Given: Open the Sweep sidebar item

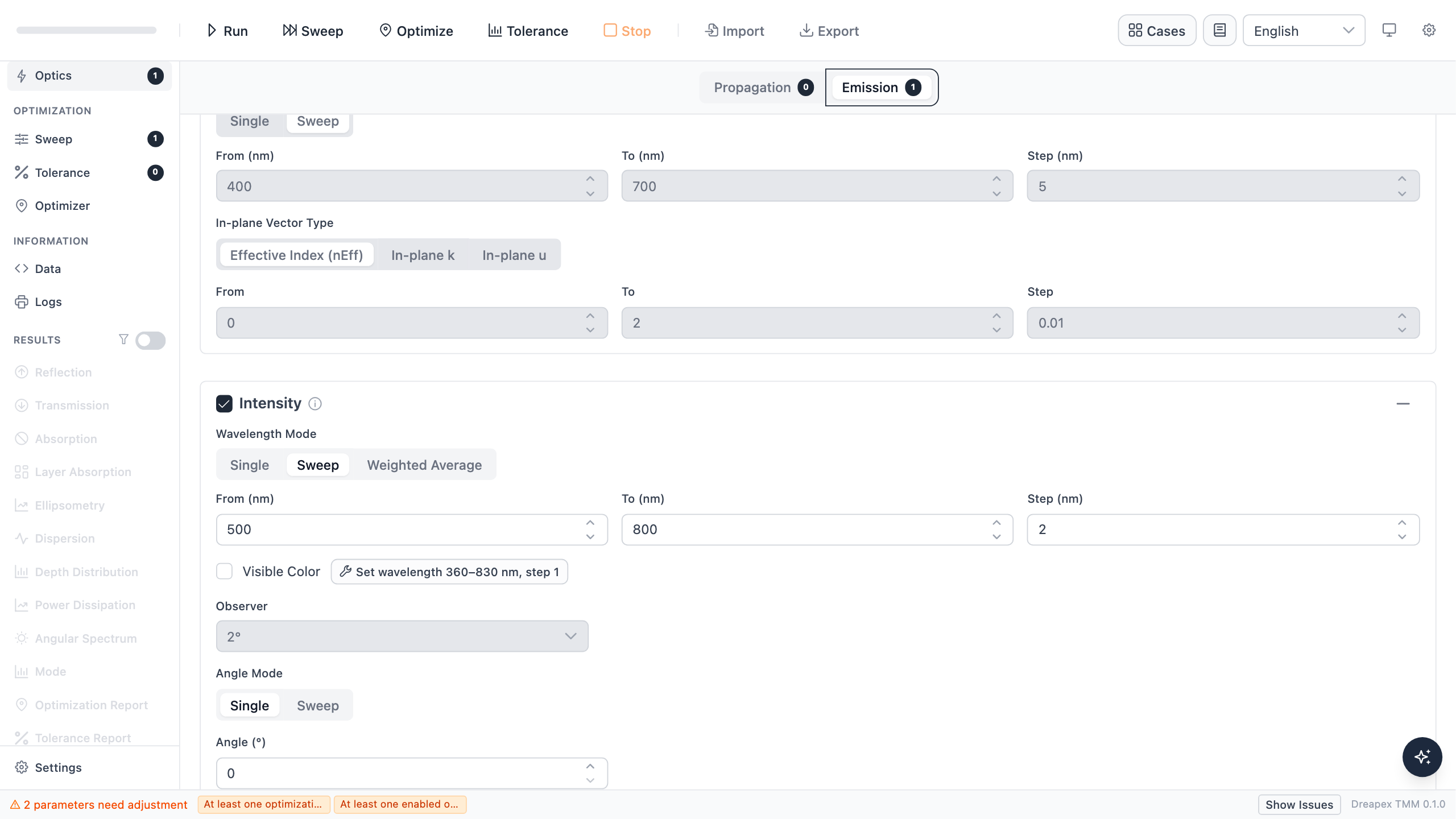Looking at the screenshot, I should point(89,139).
